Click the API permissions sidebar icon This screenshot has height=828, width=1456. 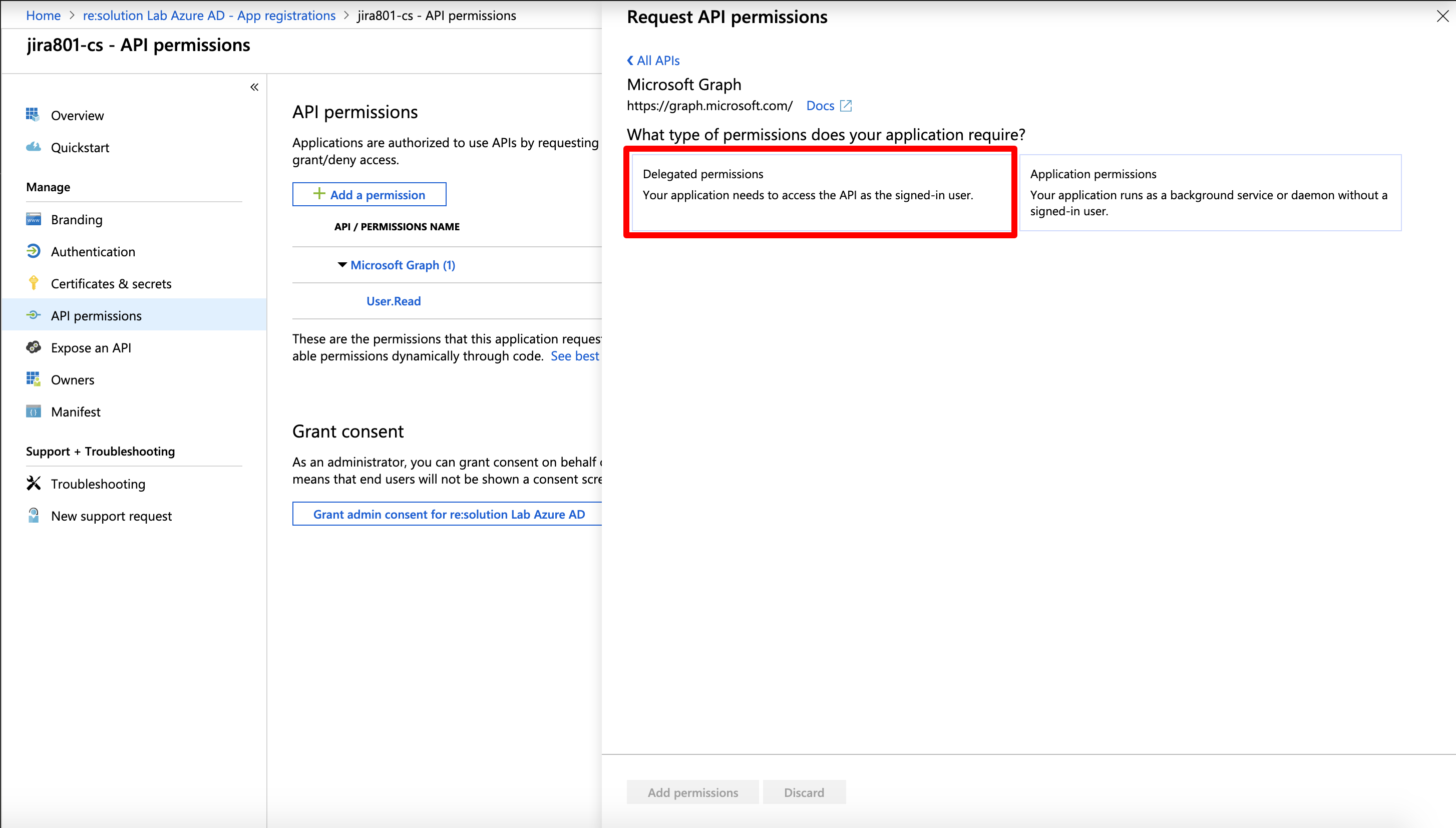click(33, 315)
